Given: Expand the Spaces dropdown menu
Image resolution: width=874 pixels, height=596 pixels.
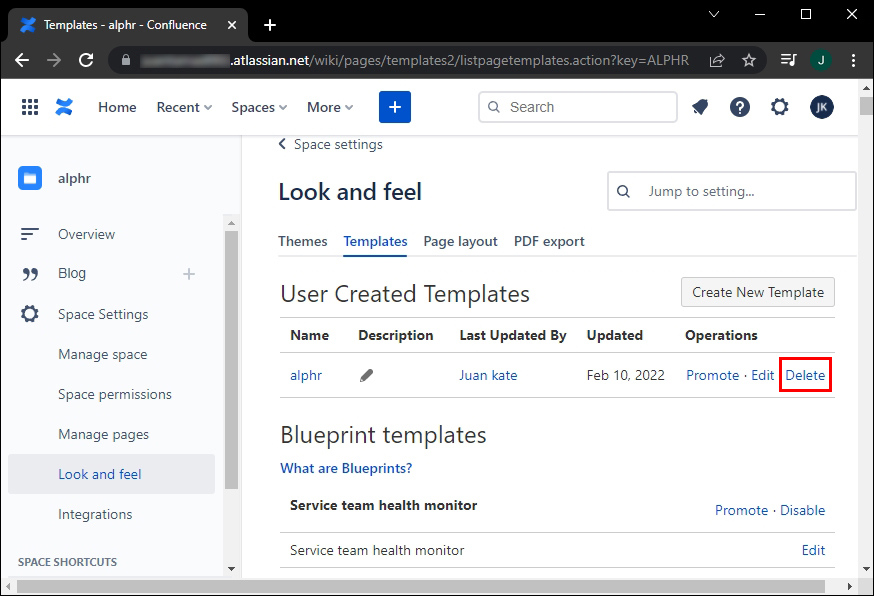Looking at the screenshot, I should tap(259, 107).
